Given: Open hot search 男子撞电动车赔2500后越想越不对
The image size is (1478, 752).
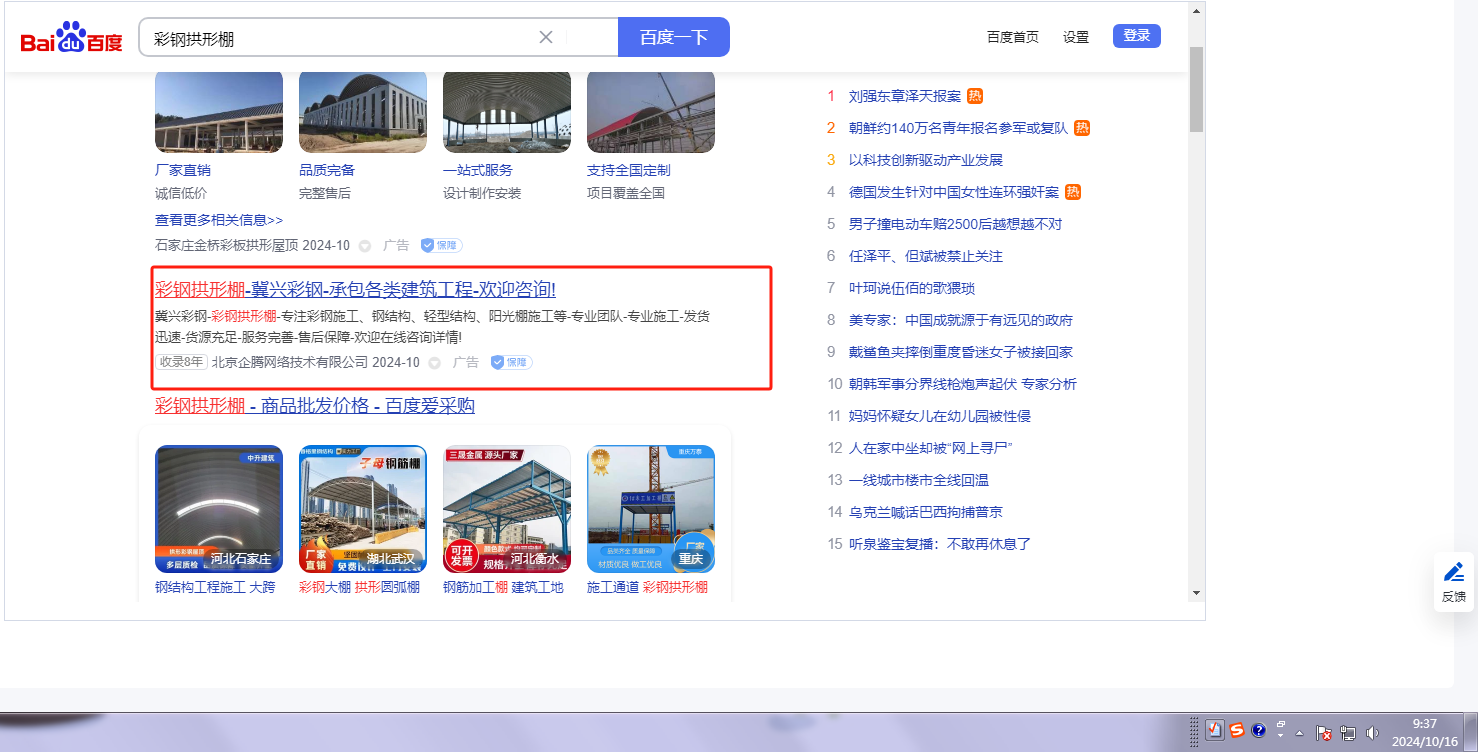Looking at the screenshot, I should [955, 224].
